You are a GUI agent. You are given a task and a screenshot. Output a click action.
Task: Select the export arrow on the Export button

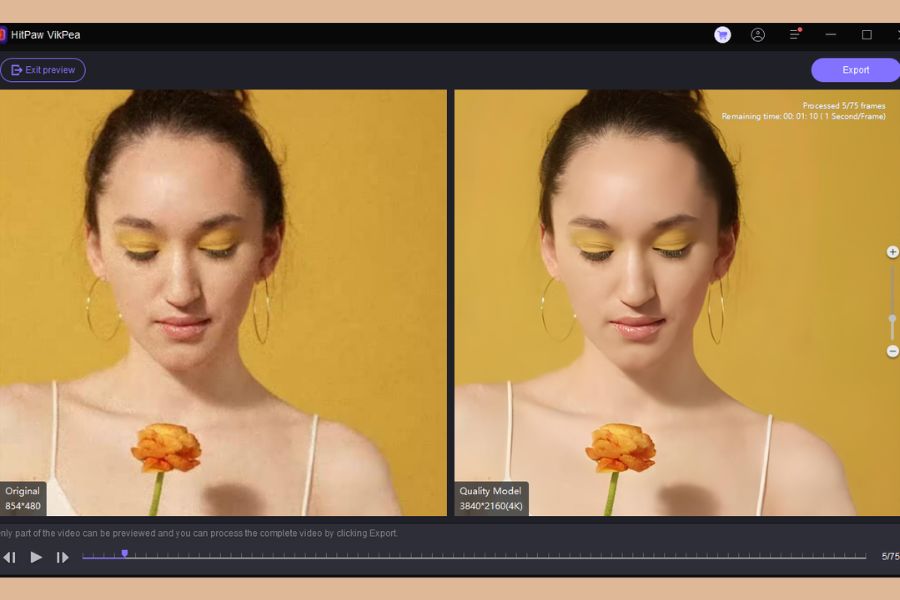click(x=886, y=70)
